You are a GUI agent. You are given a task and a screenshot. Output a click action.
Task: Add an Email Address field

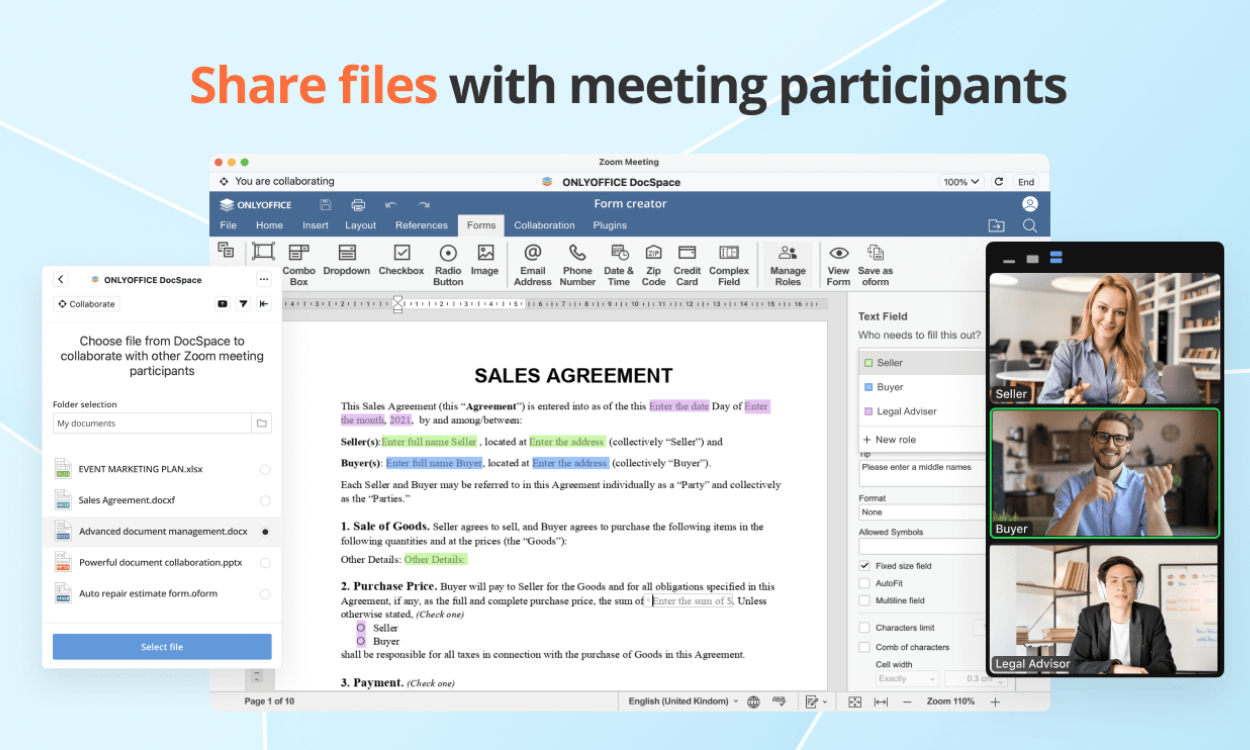pos(532,262)
